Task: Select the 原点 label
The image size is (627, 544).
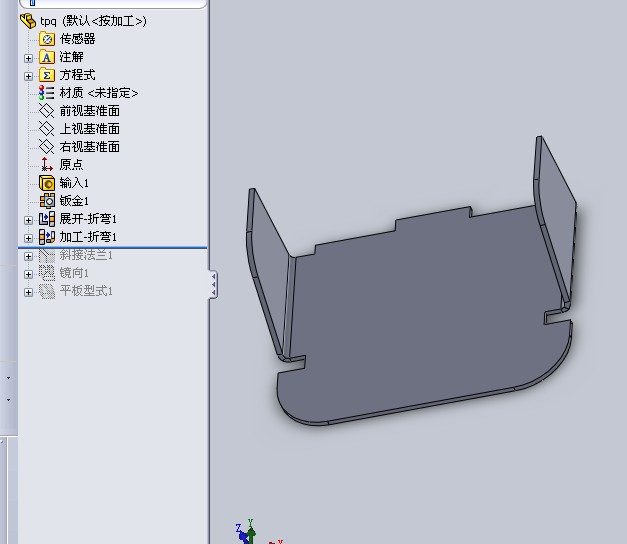Action: coord(72,164)
